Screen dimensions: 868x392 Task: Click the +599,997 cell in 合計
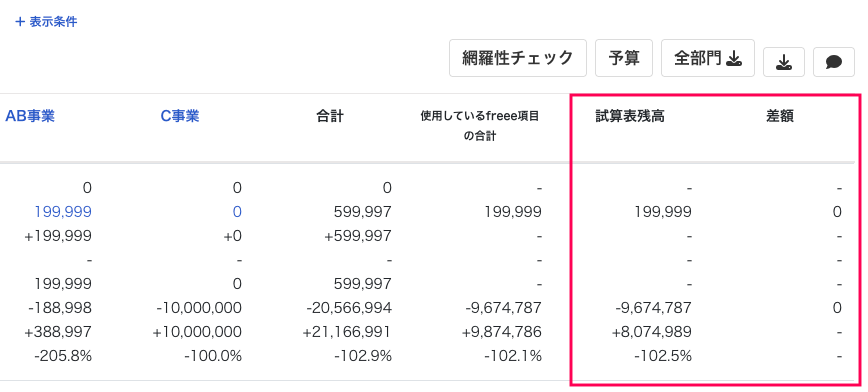tap(358, 236)
